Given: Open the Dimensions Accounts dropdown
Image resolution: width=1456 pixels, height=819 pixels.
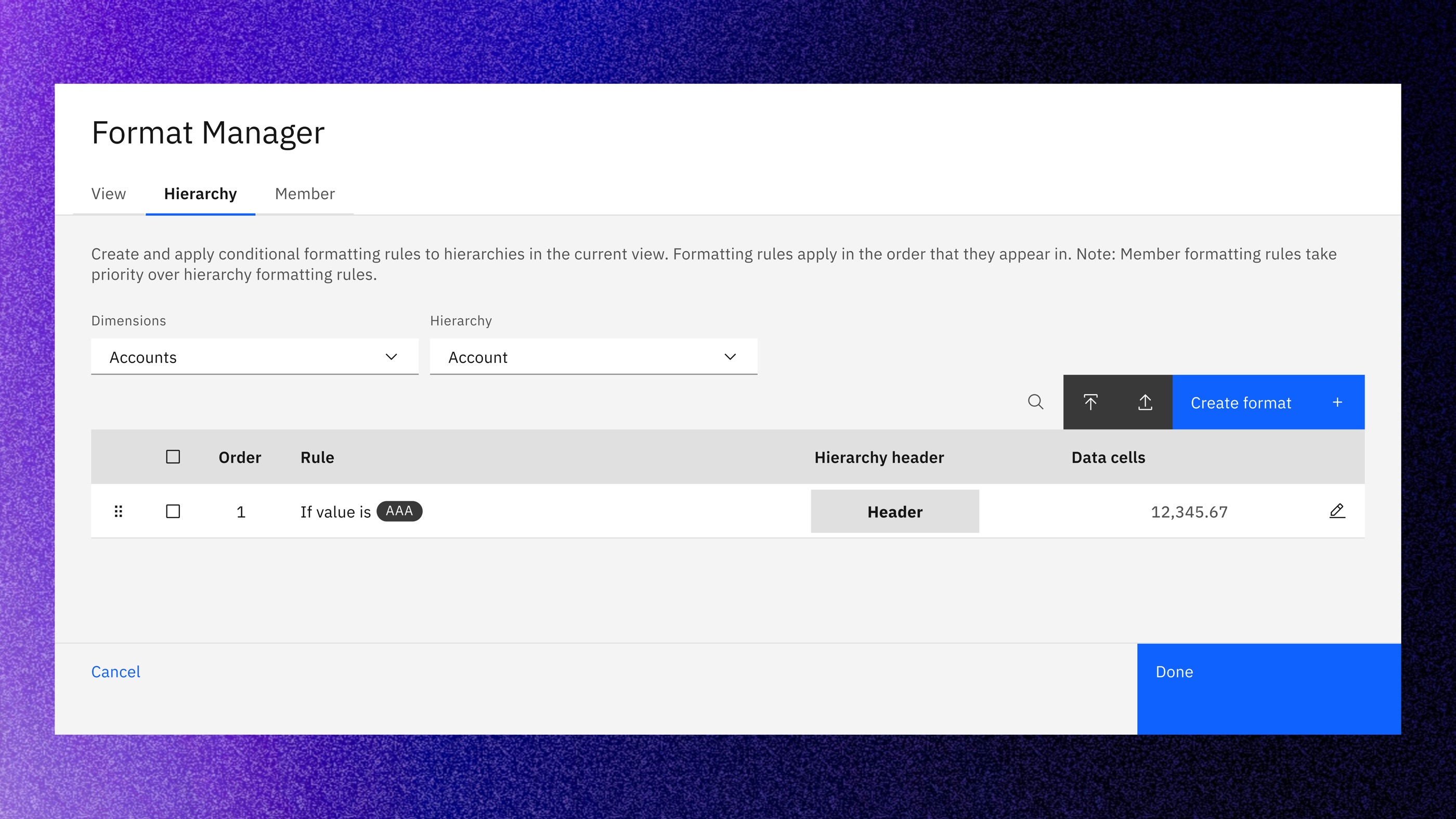Looking at the screenshot, I should tap(254, 357).
